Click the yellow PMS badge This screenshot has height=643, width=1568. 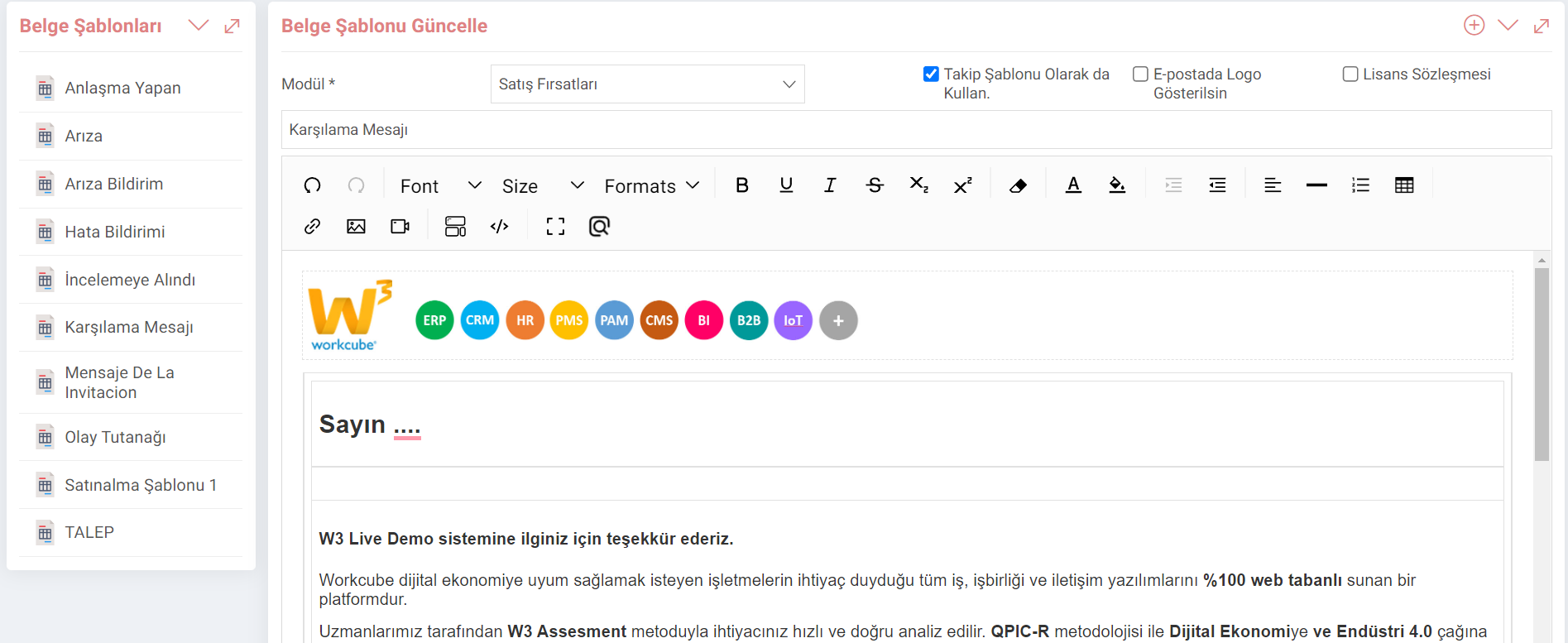tap(569, 320)
